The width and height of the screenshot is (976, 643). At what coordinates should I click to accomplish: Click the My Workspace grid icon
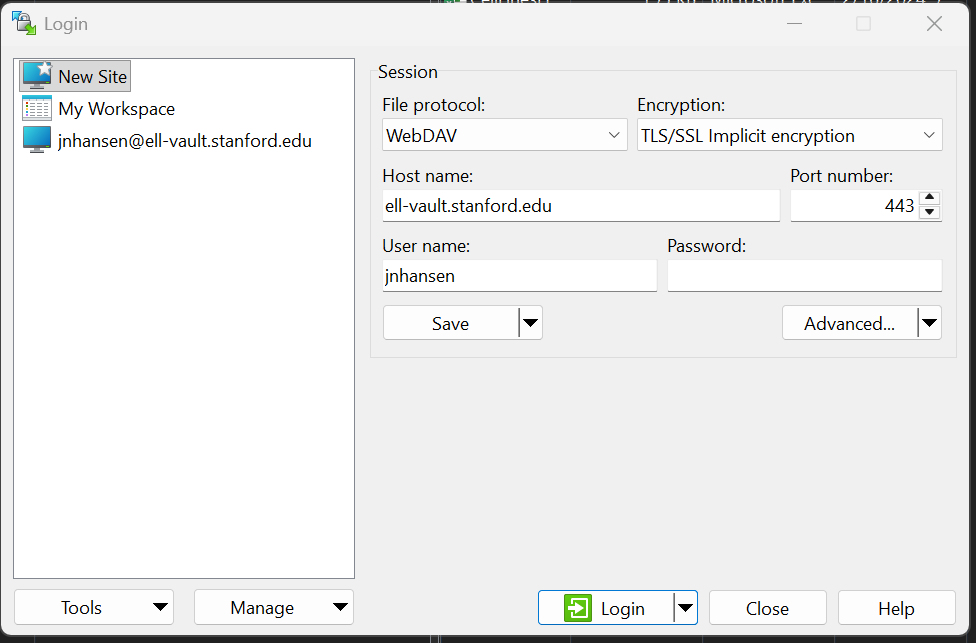coord(37,109)
